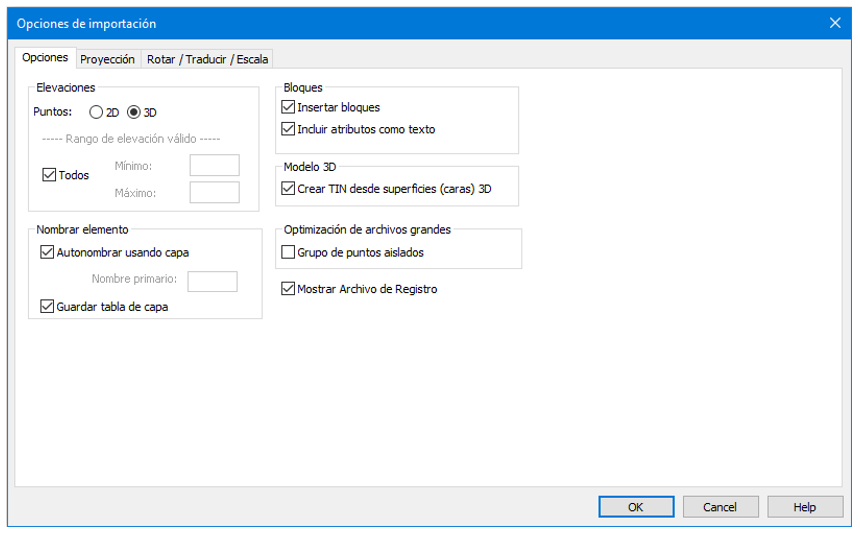Click the Cancel button
The height and width of the screenshot is (535, 860).
pos(720,507)
